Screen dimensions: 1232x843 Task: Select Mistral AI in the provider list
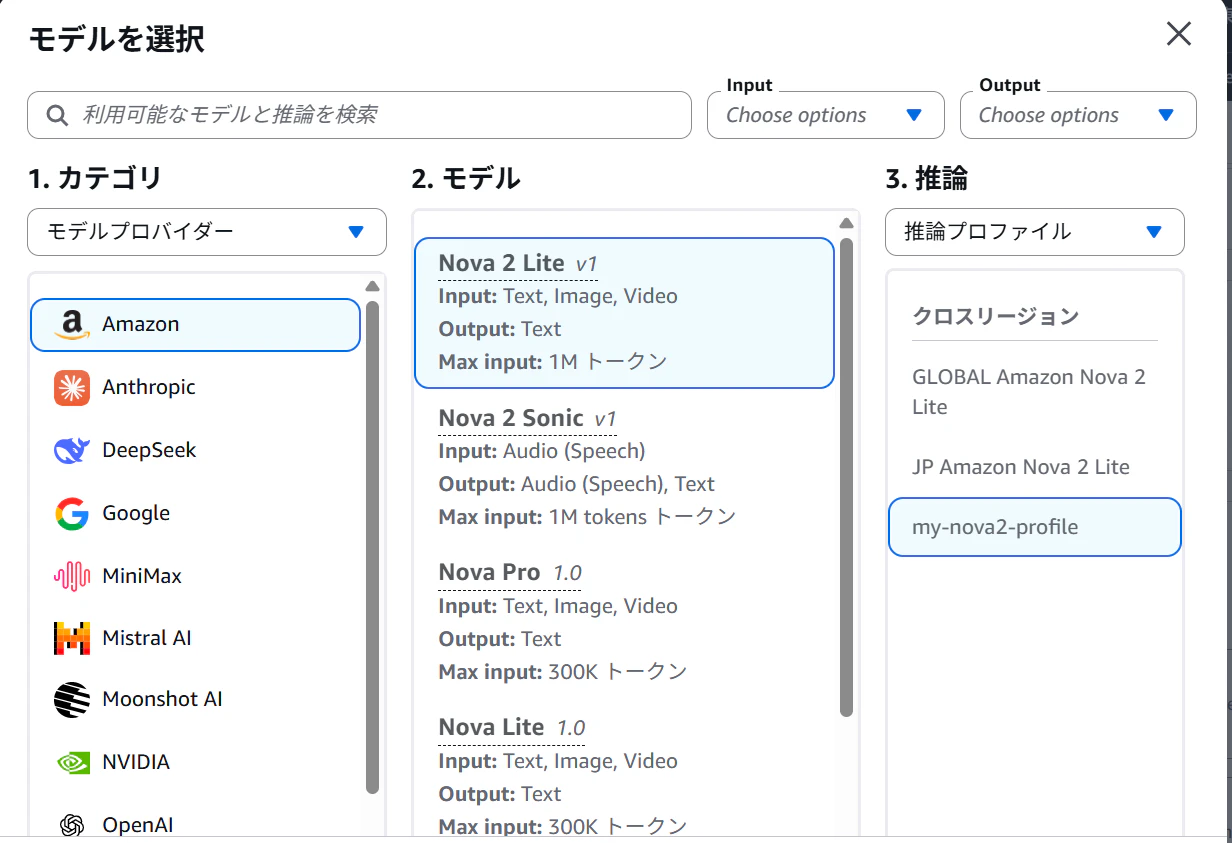(x=195, y=638)
